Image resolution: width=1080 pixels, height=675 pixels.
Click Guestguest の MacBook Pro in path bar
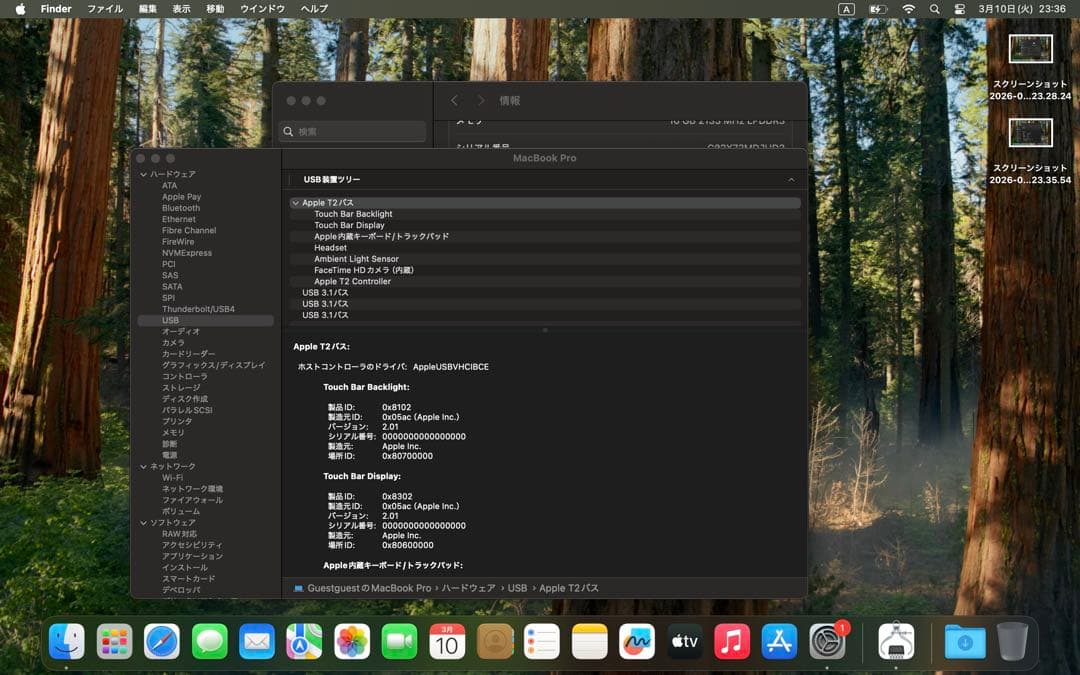(368, 588)
